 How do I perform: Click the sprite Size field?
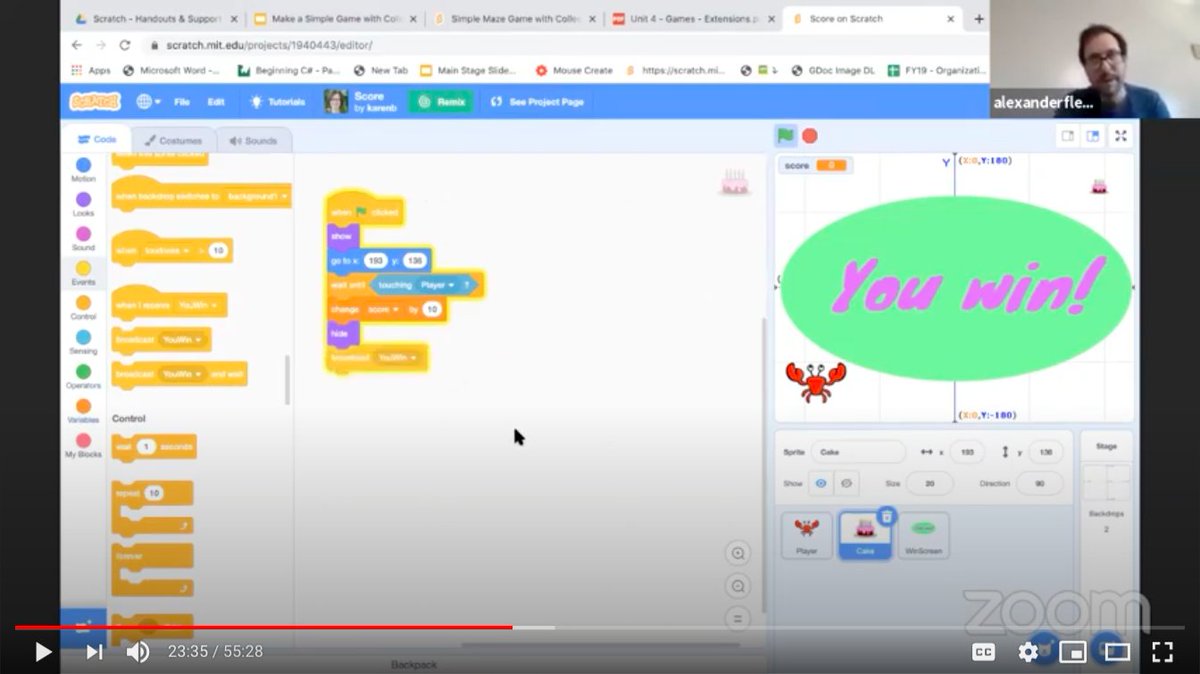click(931, 483)
